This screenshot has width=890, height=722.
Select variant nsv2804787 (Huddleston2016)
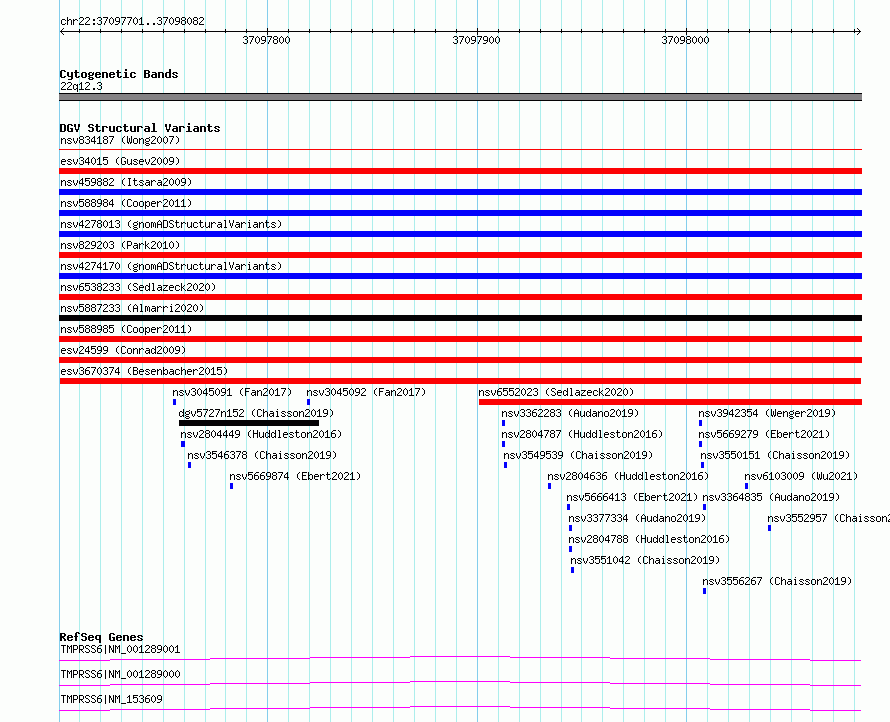(x=582, y=434)
